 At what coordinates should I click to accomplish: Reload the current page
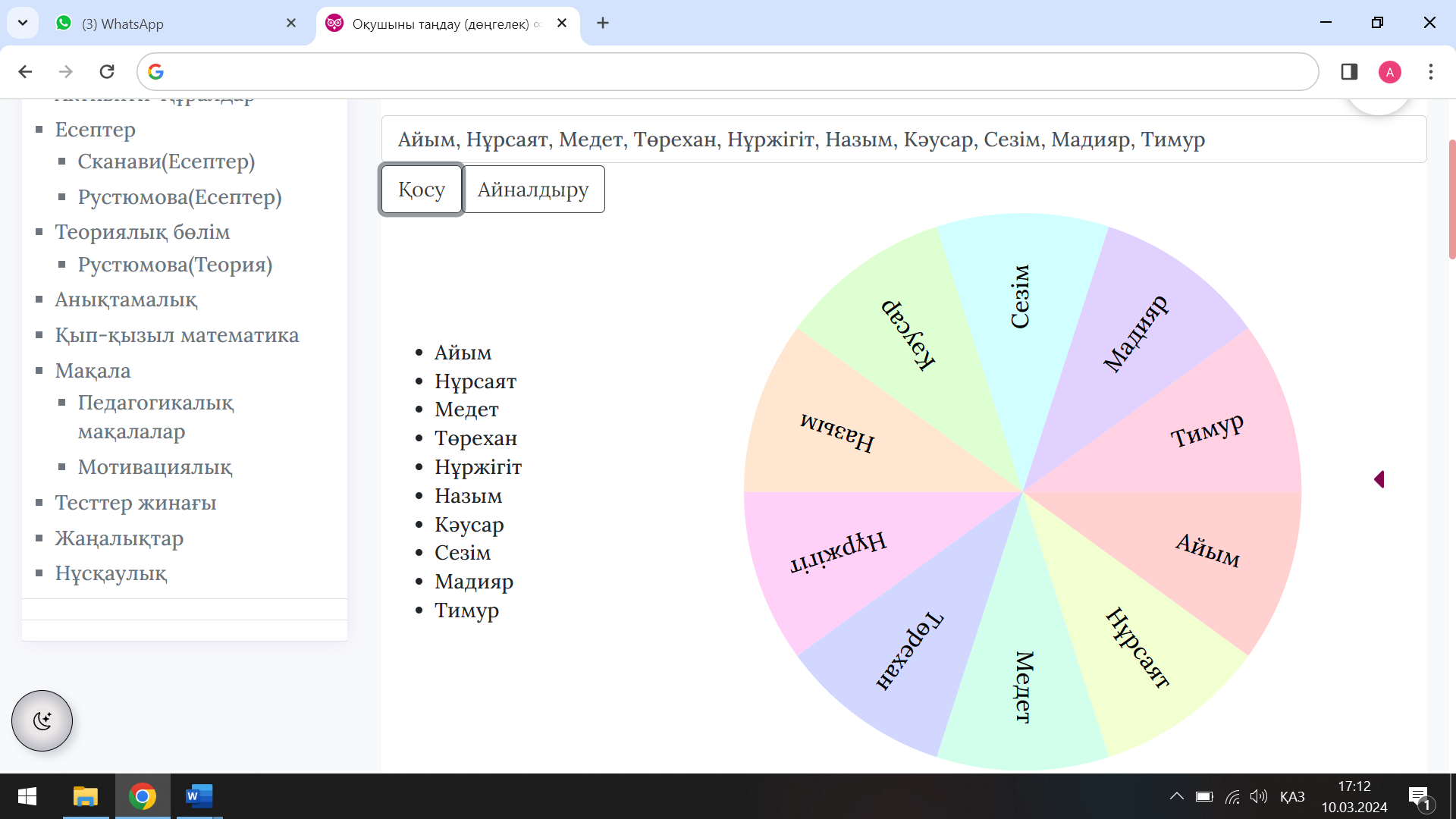click(x=107, y=72)
